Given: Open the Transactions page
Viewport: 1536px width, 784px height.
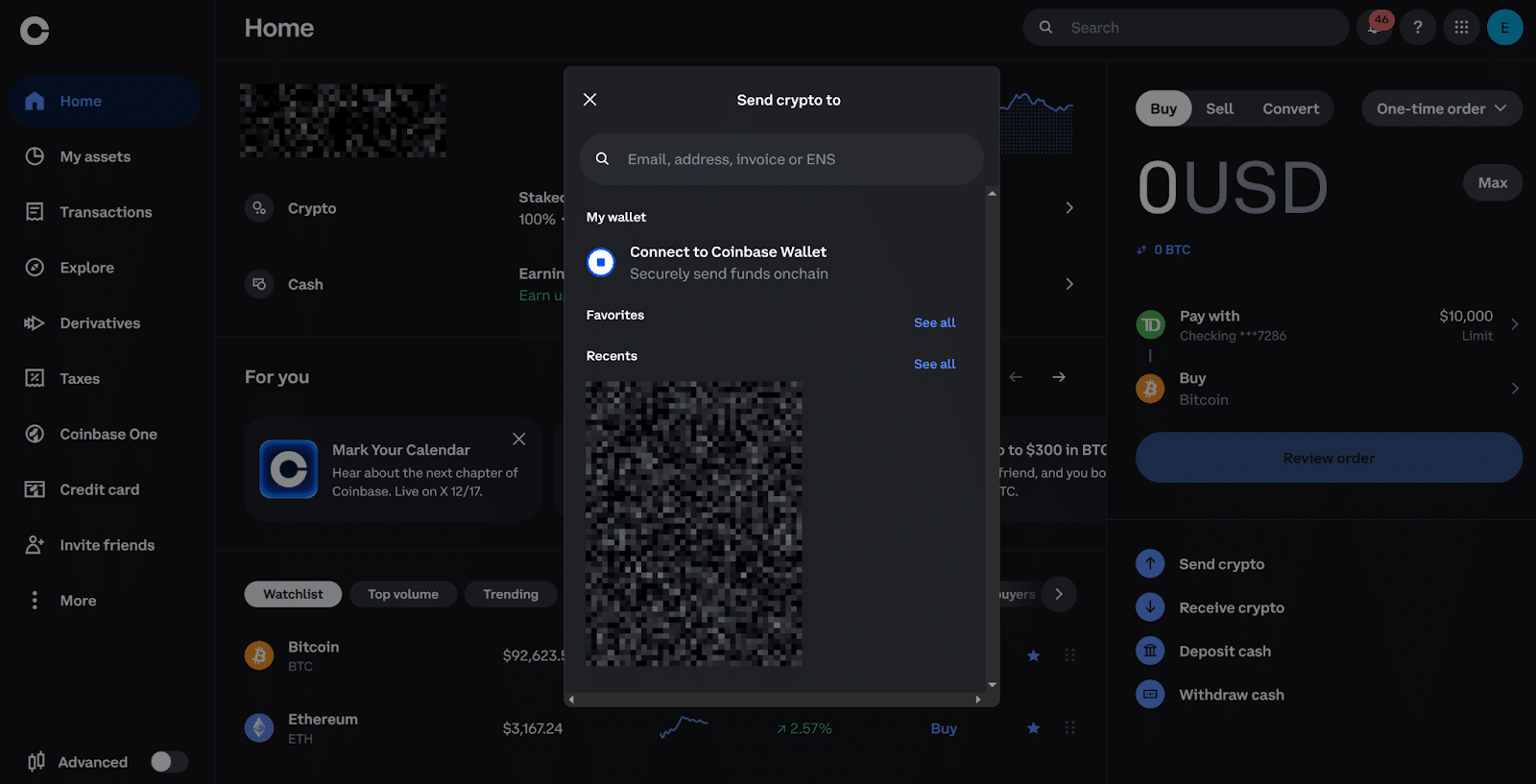Looking at the screenshot, I should tap(106, 212).
